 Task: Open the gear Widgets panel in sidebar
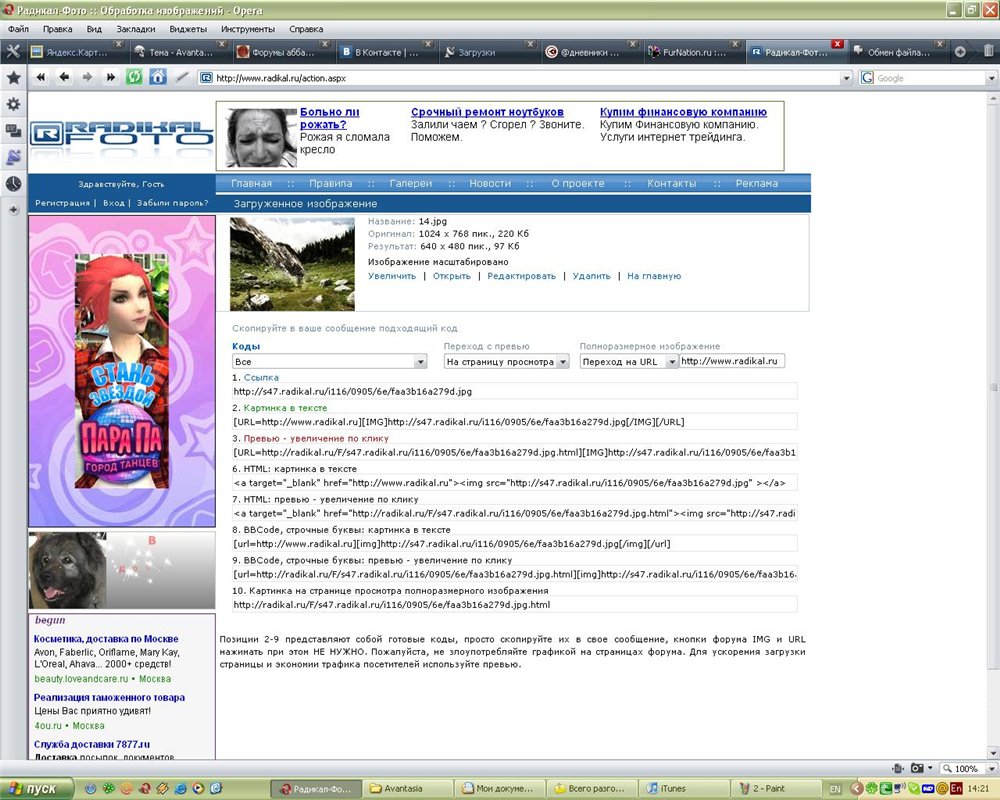point(13,104)
